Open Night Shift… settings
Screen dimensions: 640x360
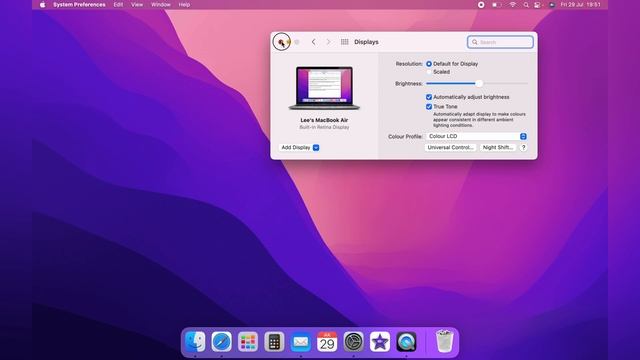point(498,147)
